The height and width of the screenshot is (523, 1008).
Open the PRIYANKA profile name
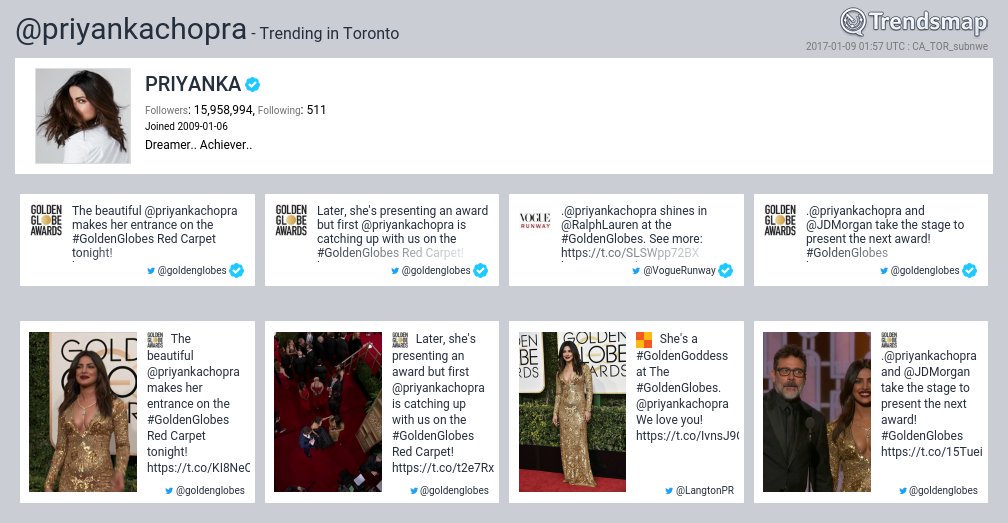pyautogui.click(x=193, y=84)
